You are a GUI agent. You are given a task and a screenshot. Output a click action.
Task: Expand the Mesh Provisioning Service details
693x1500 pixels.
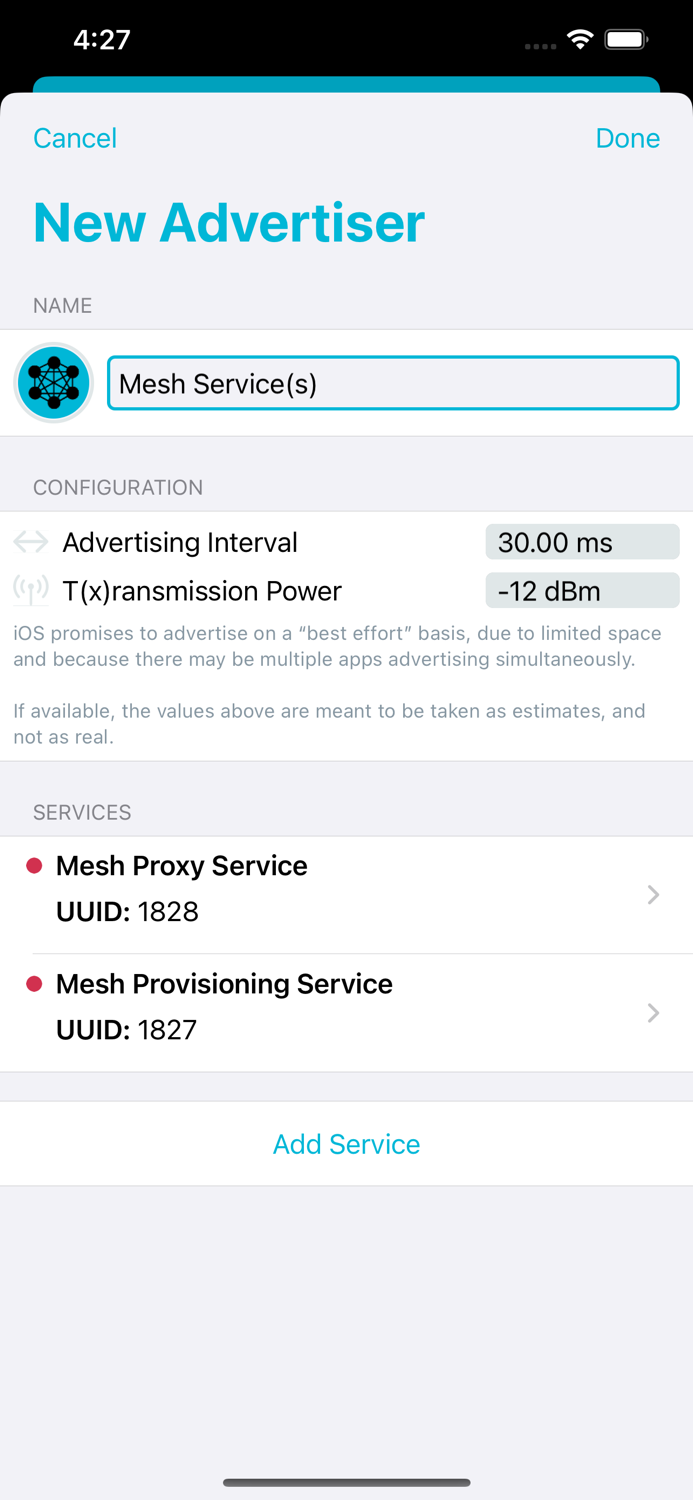652,1013
